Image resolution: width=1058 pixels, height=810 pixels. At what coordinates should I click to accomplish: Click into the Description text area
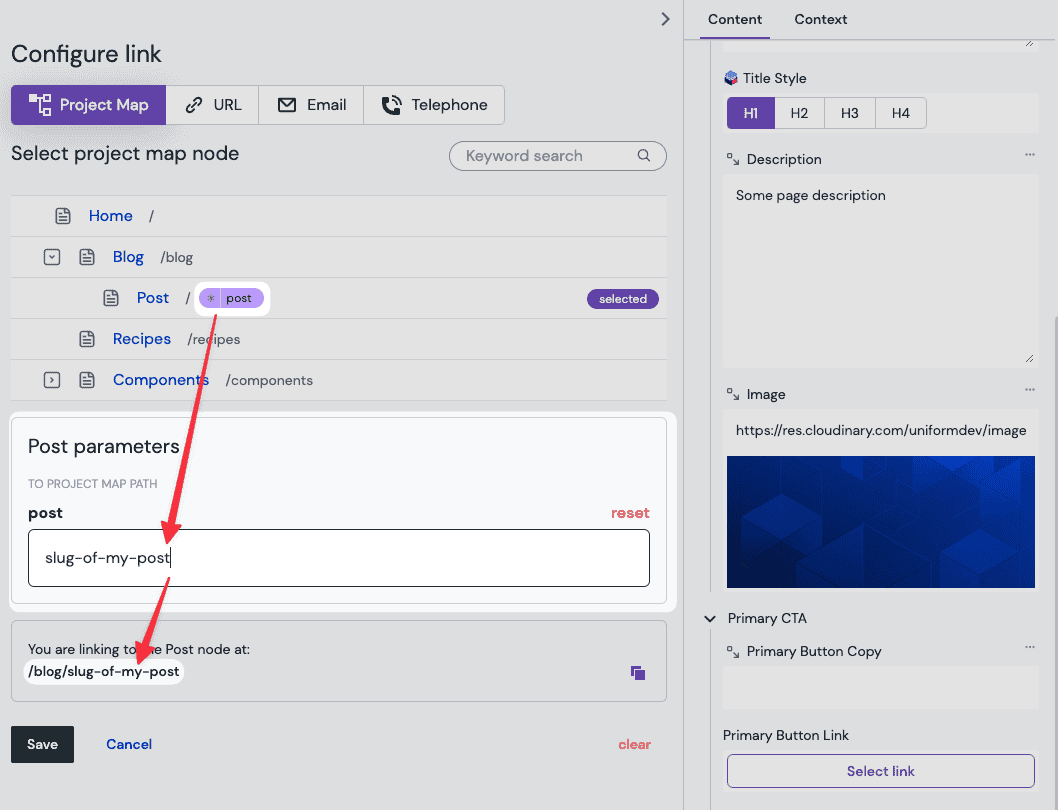point(881,271)
